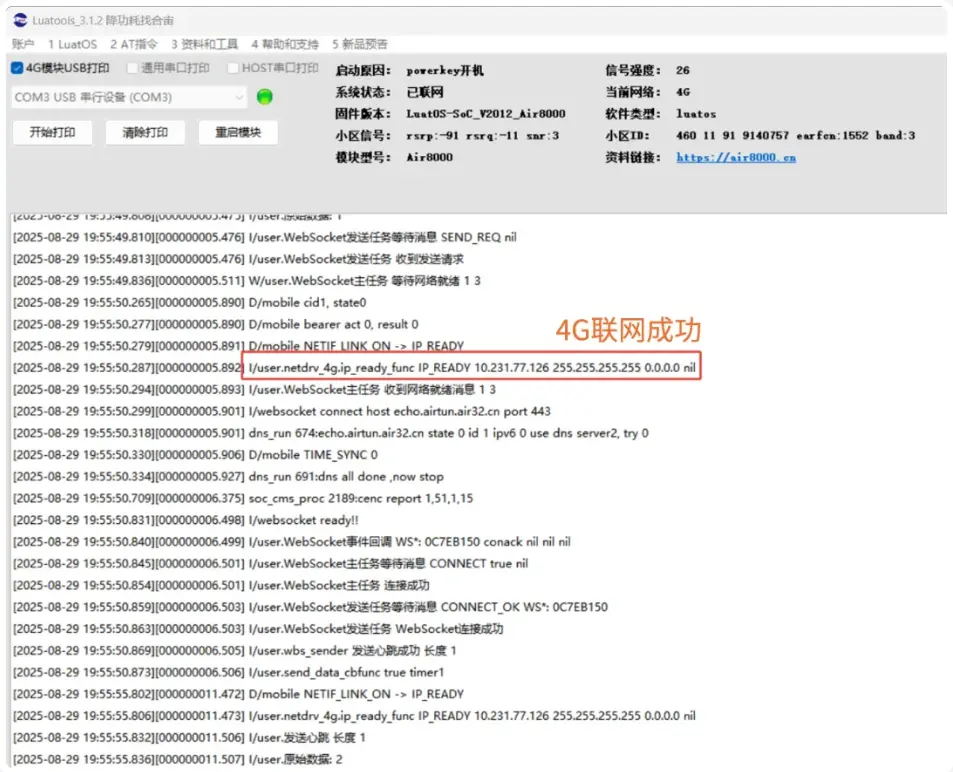This screenshot has width=953, height=772.
Task: Enable the 通用串口打印 checkbox
Action: (132, 67)
